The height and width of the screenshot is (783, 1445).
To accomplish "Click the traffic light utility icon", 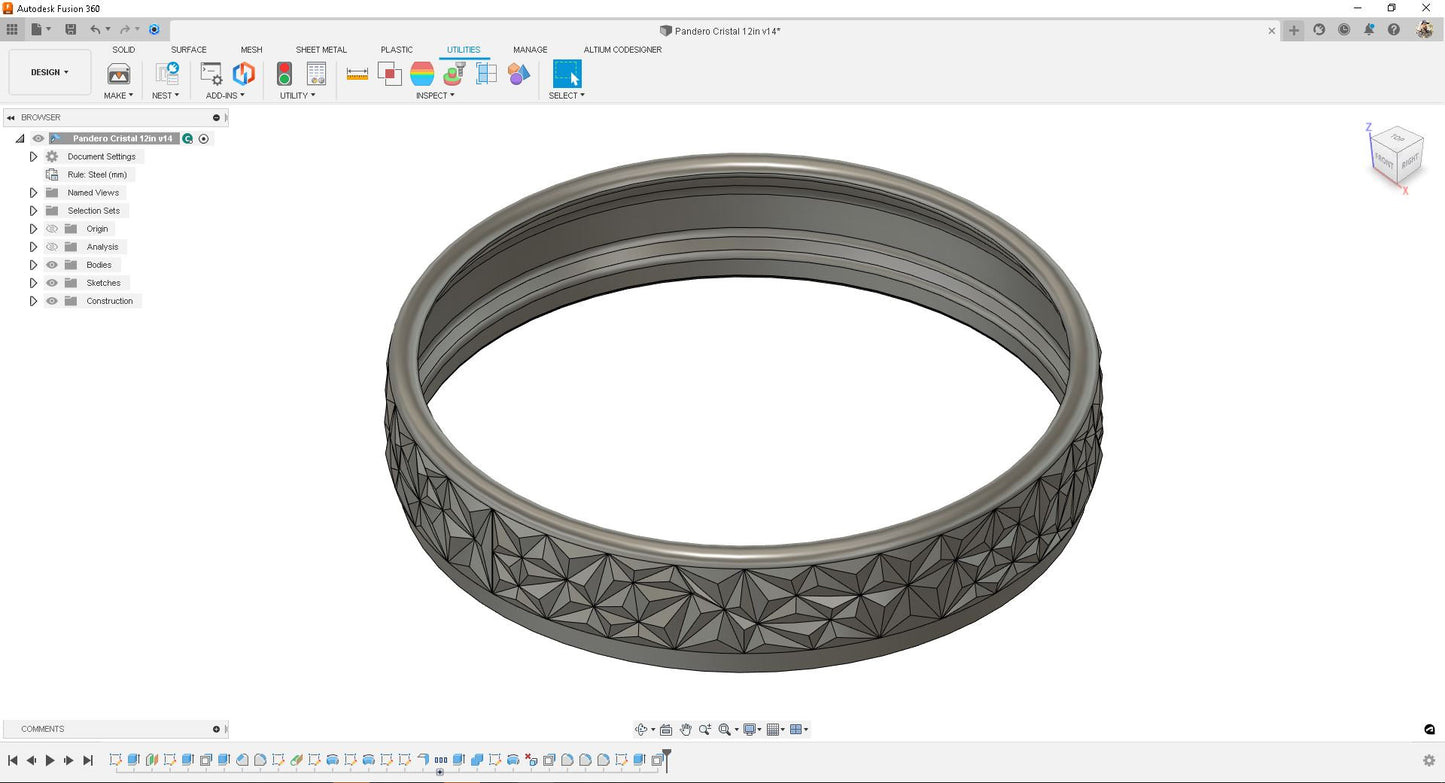I will 284,74.
